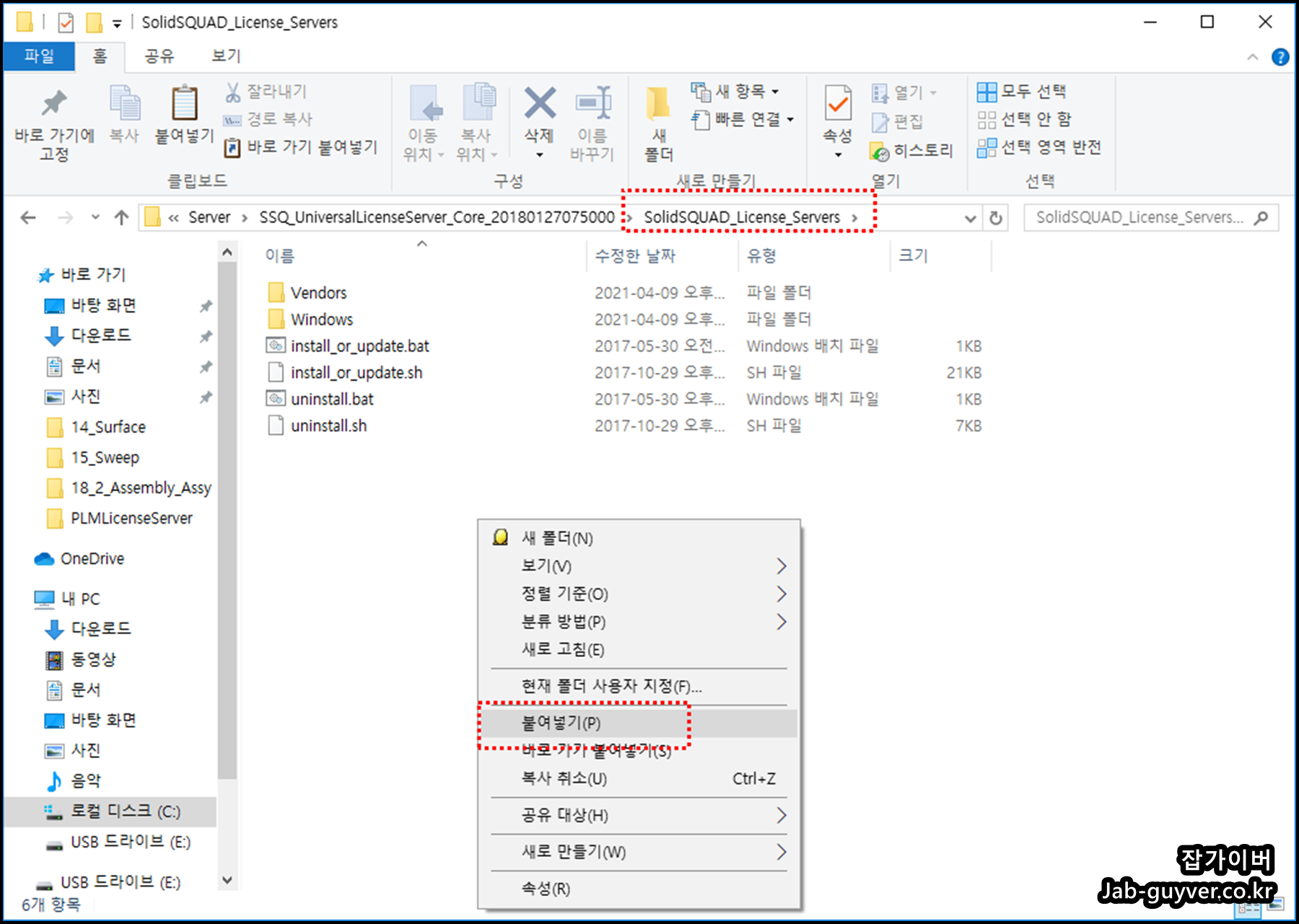Click SSQ_UniversalLicenseServer_Core path segment
The height and width of the screenshot is (924, 1299).
[437, 217]
